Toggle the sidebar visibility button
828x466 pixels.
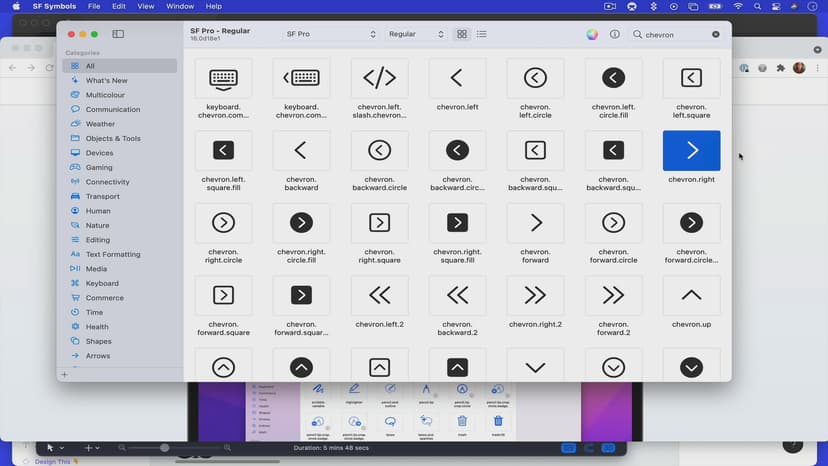(118, 34)
